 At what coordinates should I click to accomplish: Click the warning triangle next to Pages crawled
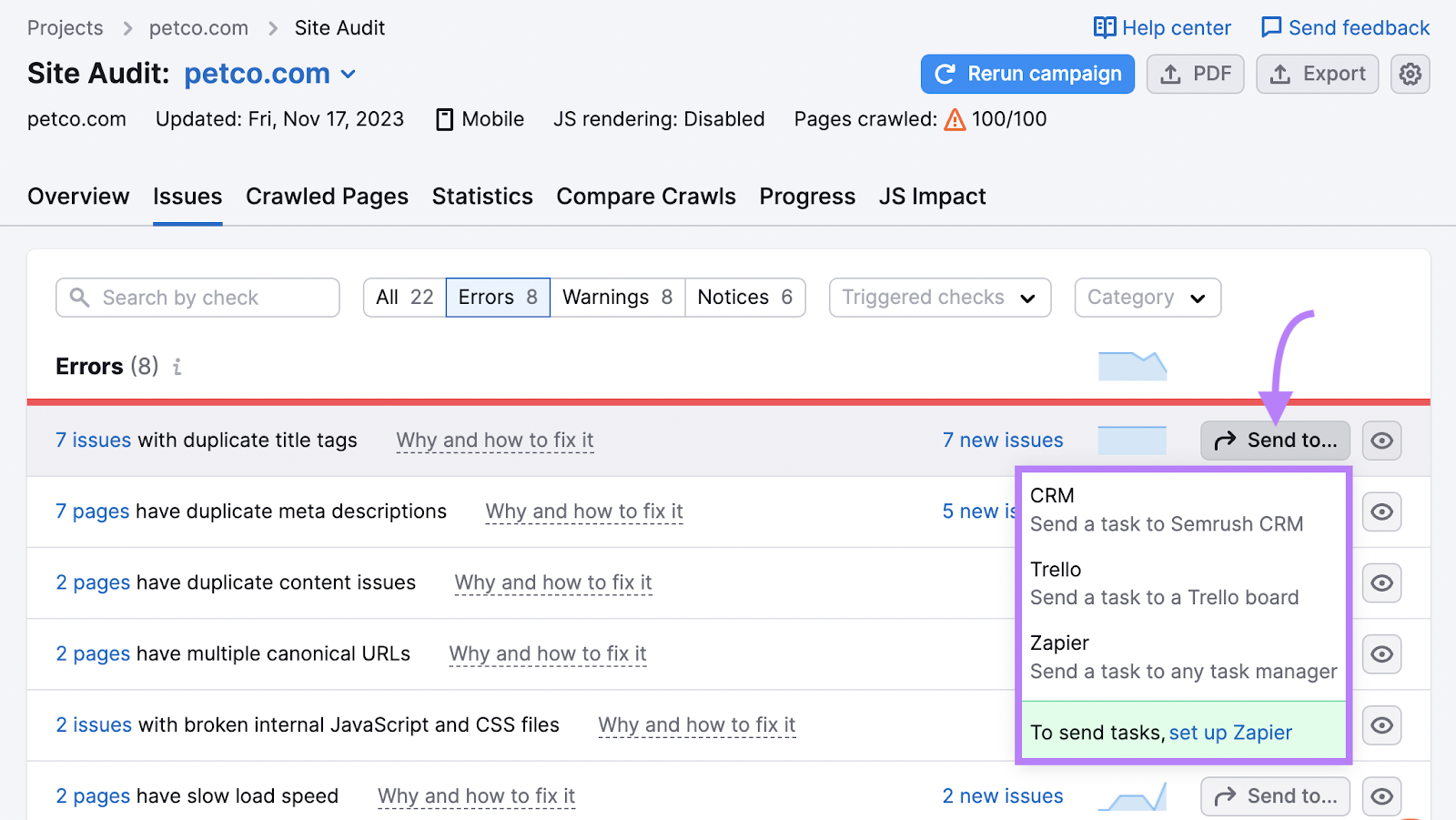954,118
